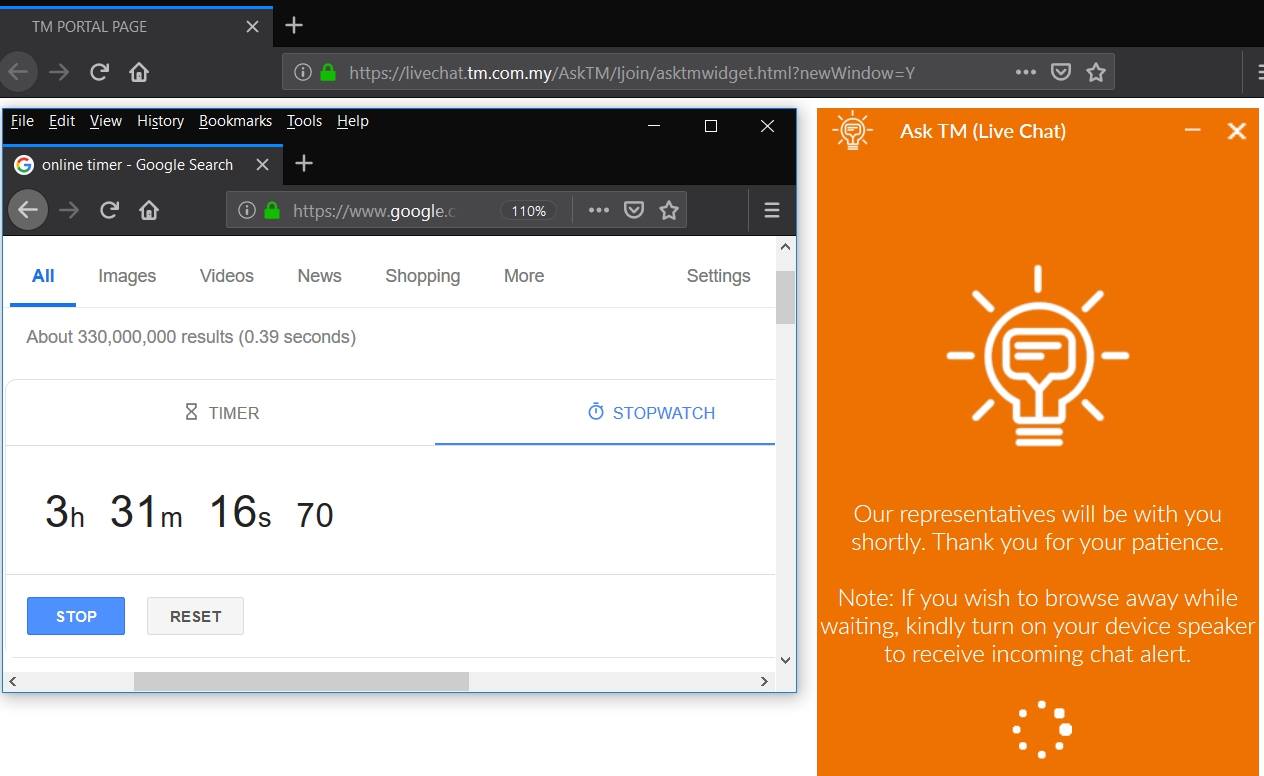Open the hamburger menu in Google window

pos(771,210)
